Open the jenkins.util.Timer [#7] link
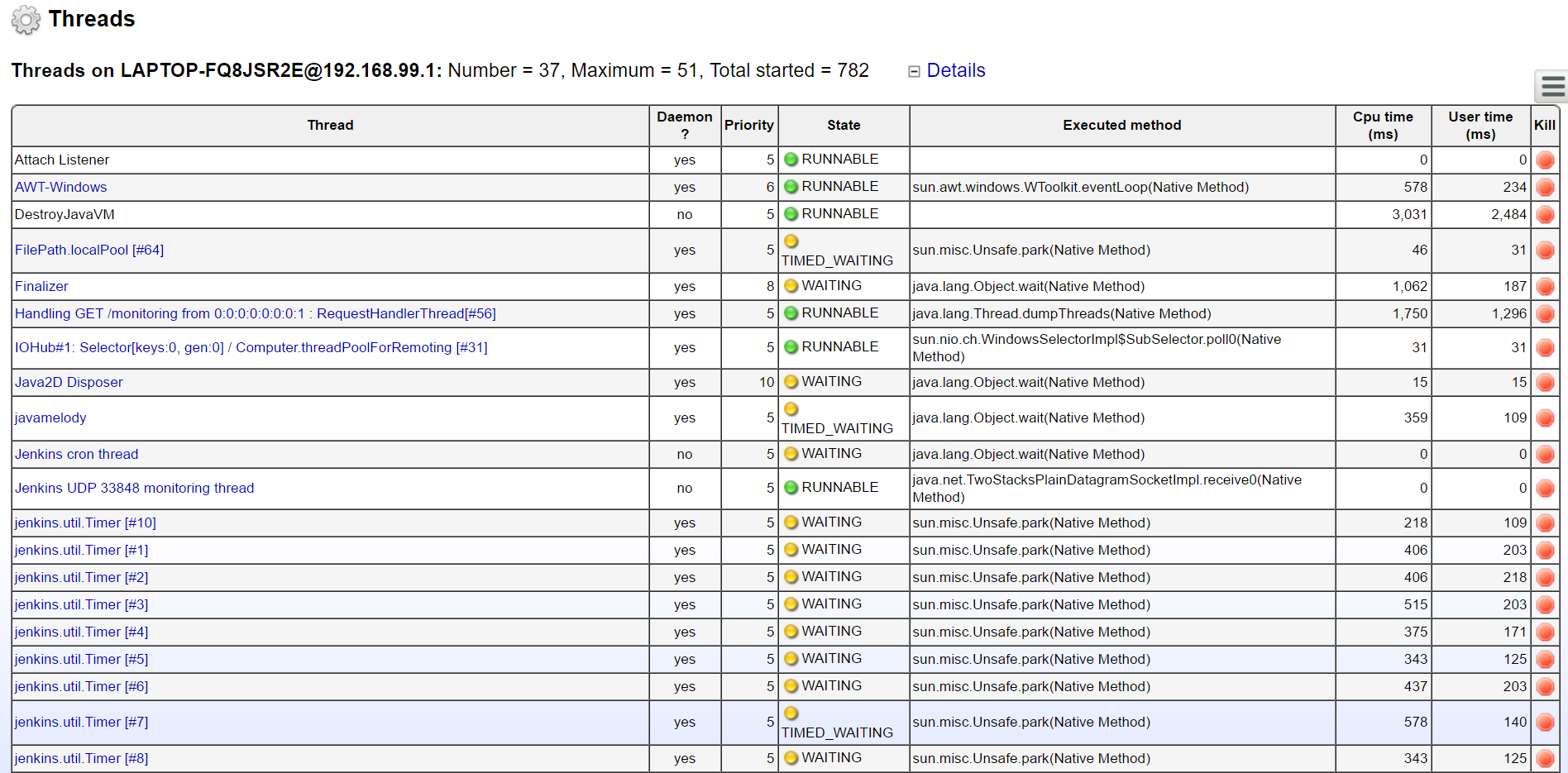Screen dimensions: 1568x773 tap(81, 723)
